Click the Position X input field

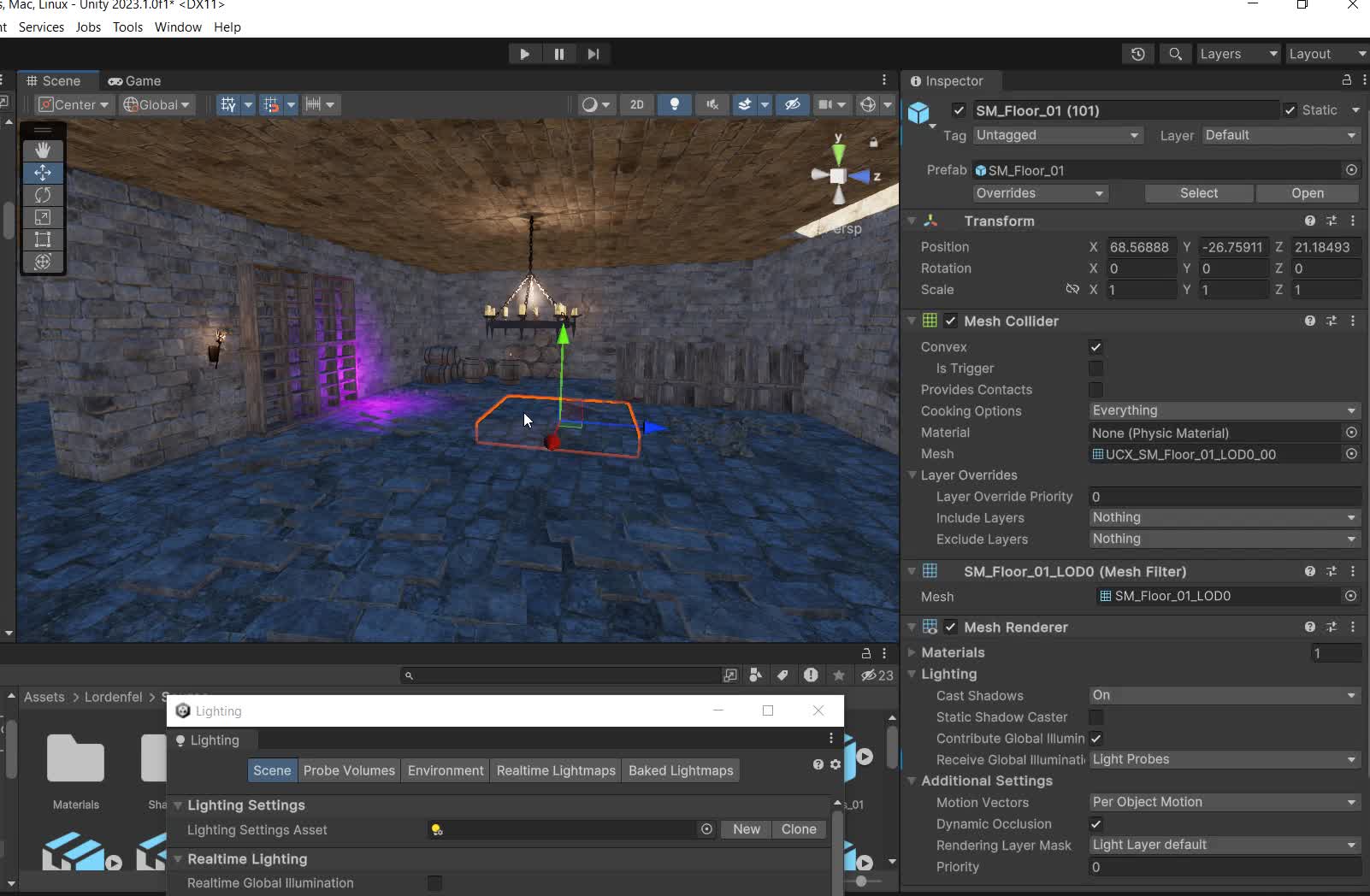coord(1141,247)
